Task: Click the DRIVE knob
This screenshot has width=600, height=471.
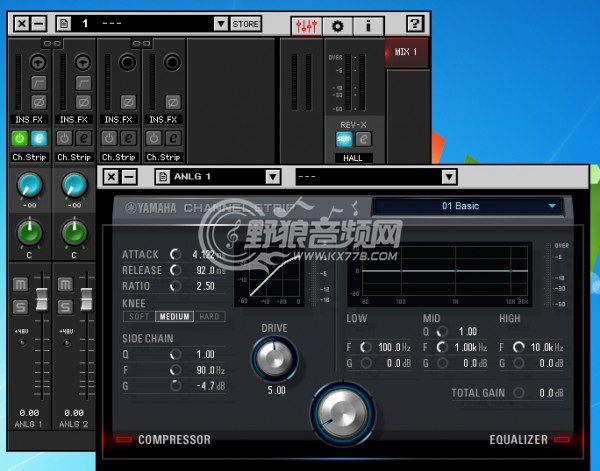Action: tap(274, 359)
